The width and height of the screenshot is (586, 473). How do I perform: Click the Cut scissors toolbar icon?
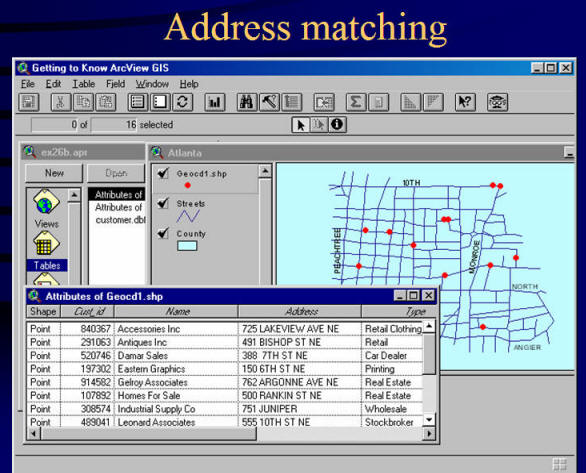61,102
